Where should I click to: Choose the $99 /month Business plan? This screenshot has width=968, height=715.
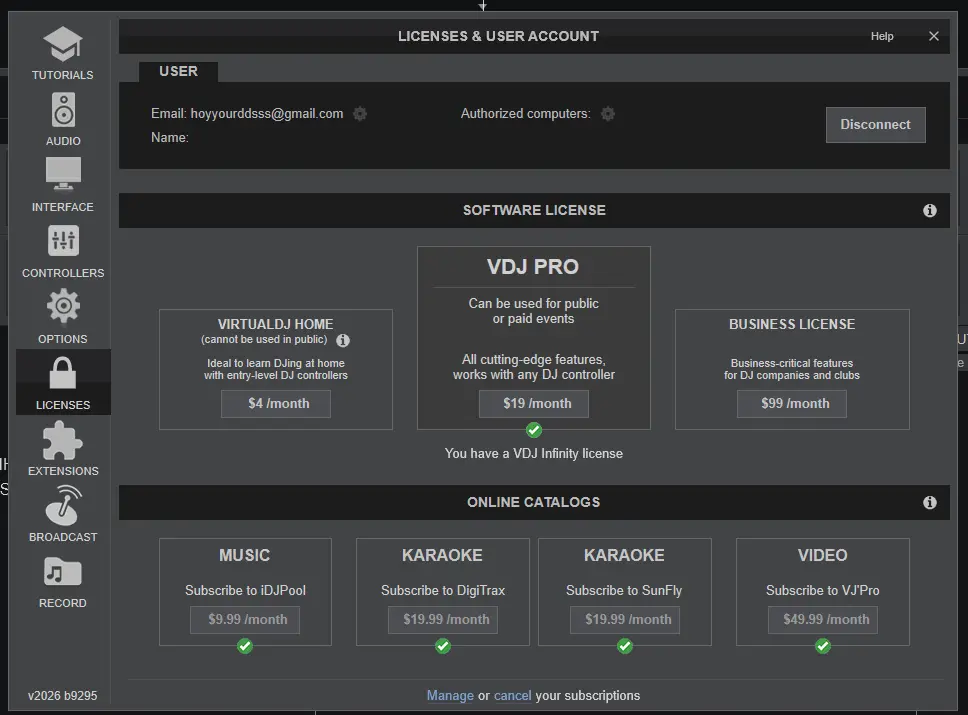pos(792,404)
